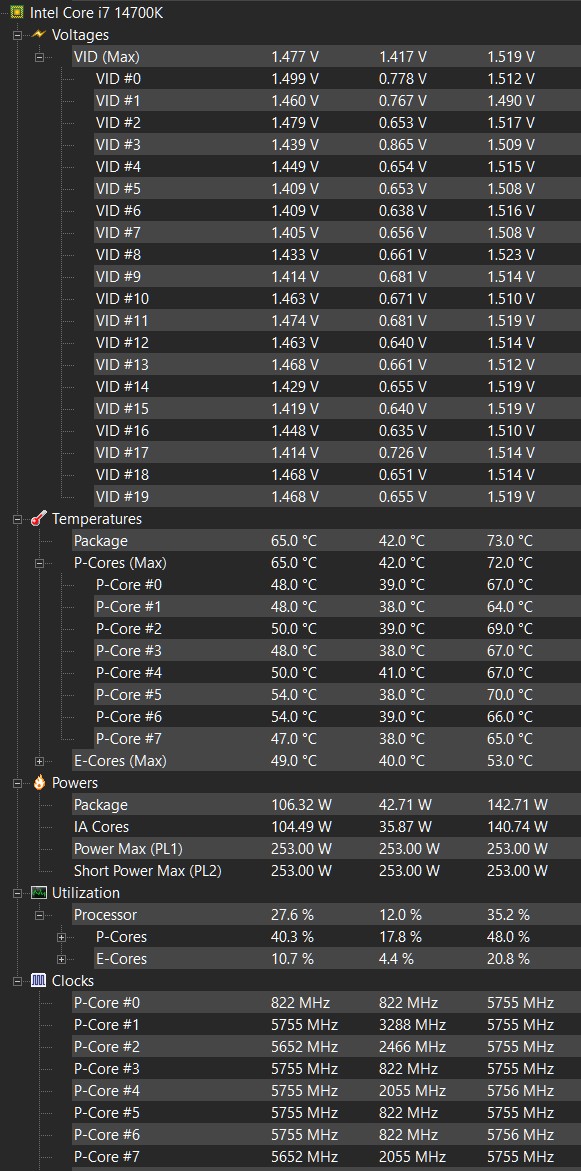Select the VID #19 row
The width and height of the screenshot is (581, 1171).
338,497
